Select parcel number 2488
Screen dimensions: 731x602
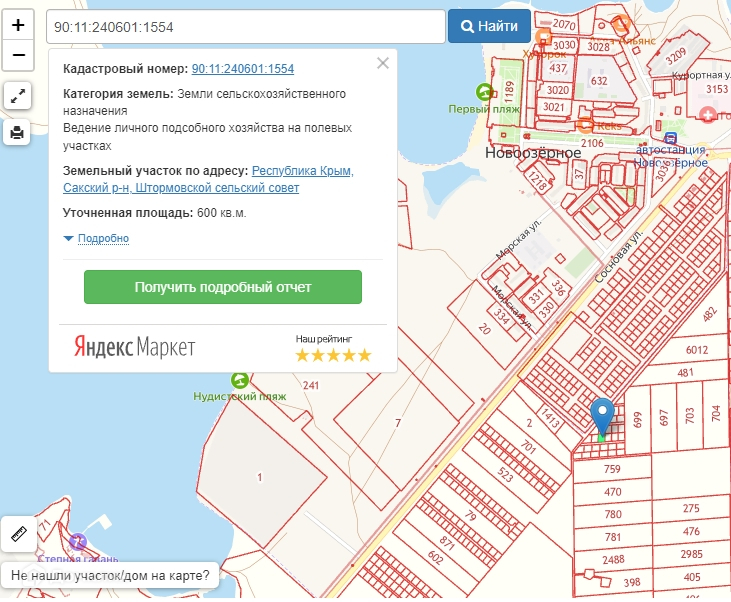pos(613,559)
